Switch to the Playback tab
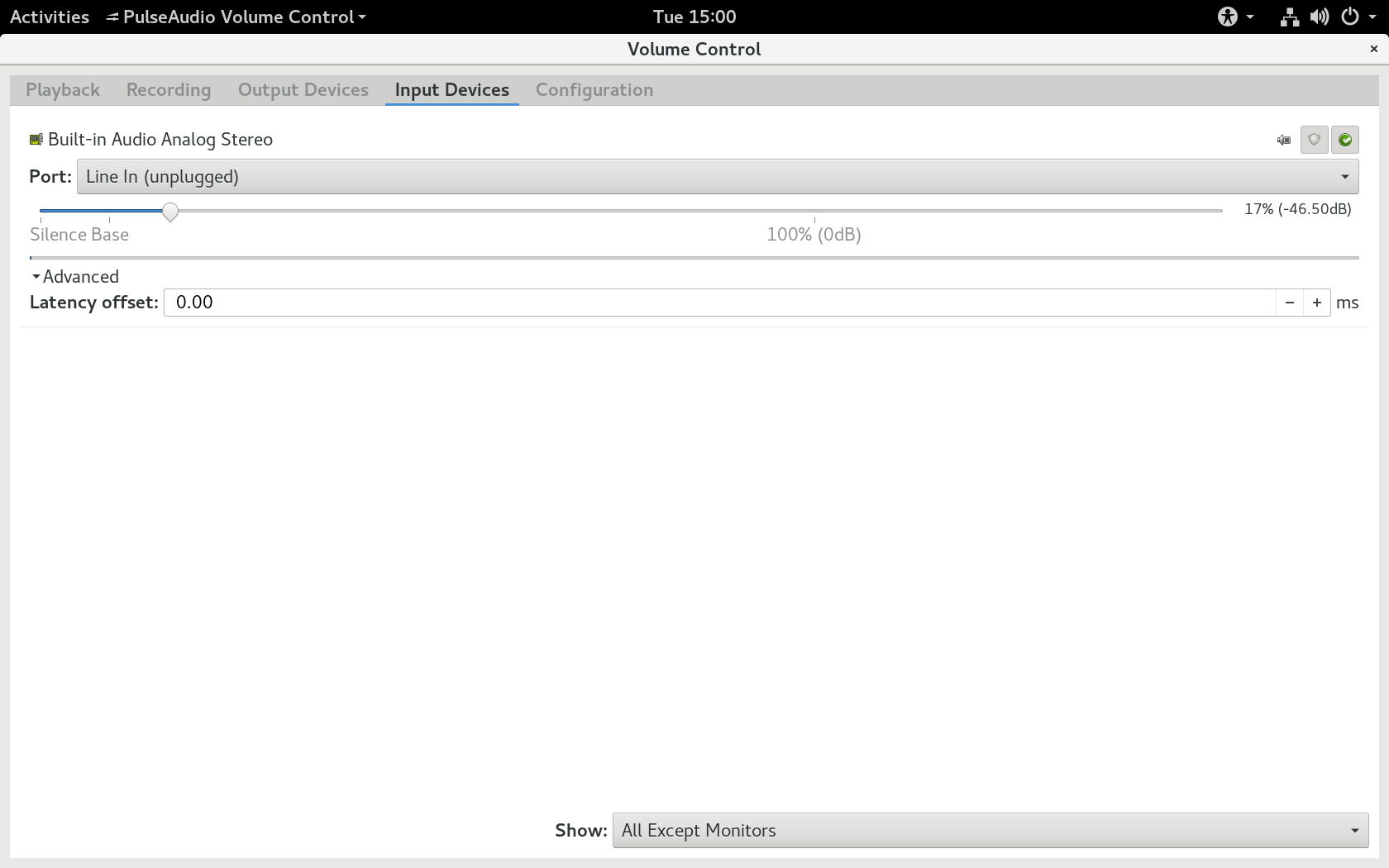This screenshot has width=1389, height=868. (63, 90)
